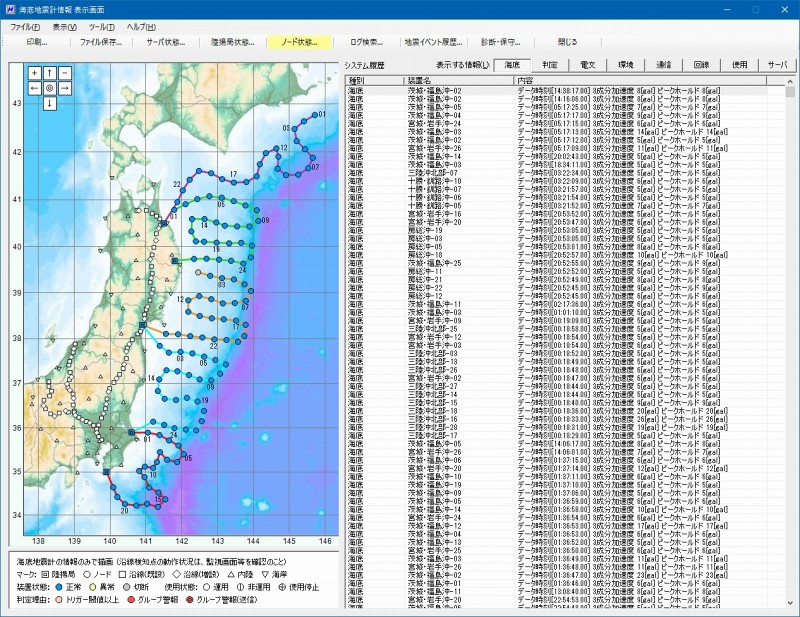Open the ヘルプ(H) menu
This screenshot has width=800, height=617.
pos(141,27)
